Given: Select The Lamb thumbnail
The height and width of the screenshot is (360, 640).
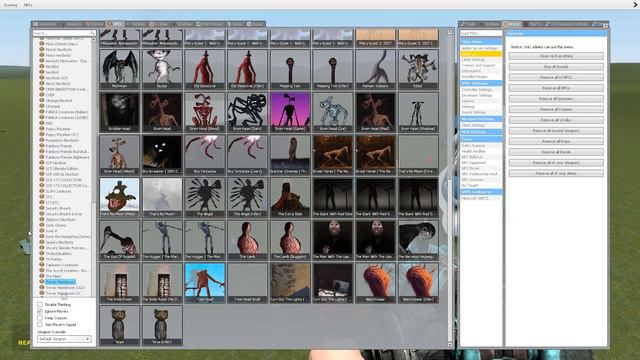Looking at the screenshot, I should (x=247, y=240).
